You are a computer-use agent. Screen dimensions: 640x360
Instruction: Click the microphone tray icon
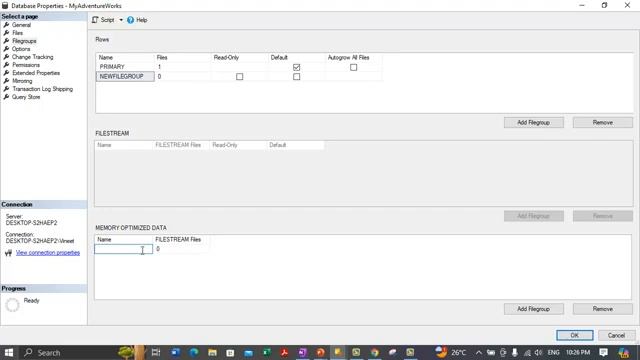pos(515,352)
